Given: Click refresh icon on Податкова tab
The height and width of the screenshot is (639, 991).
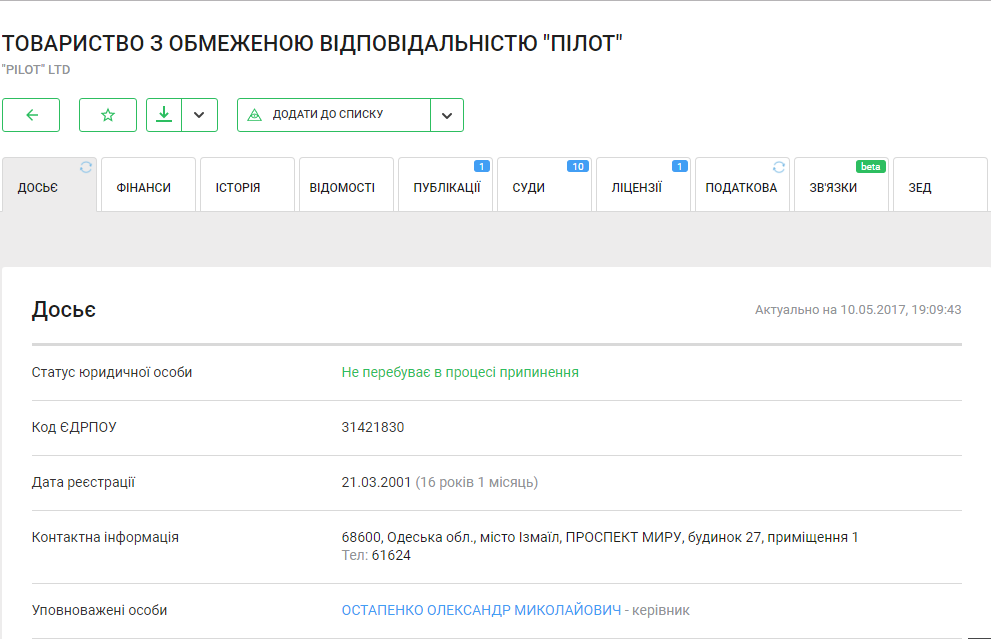Looking at the screenshot, I should (779, 167).
